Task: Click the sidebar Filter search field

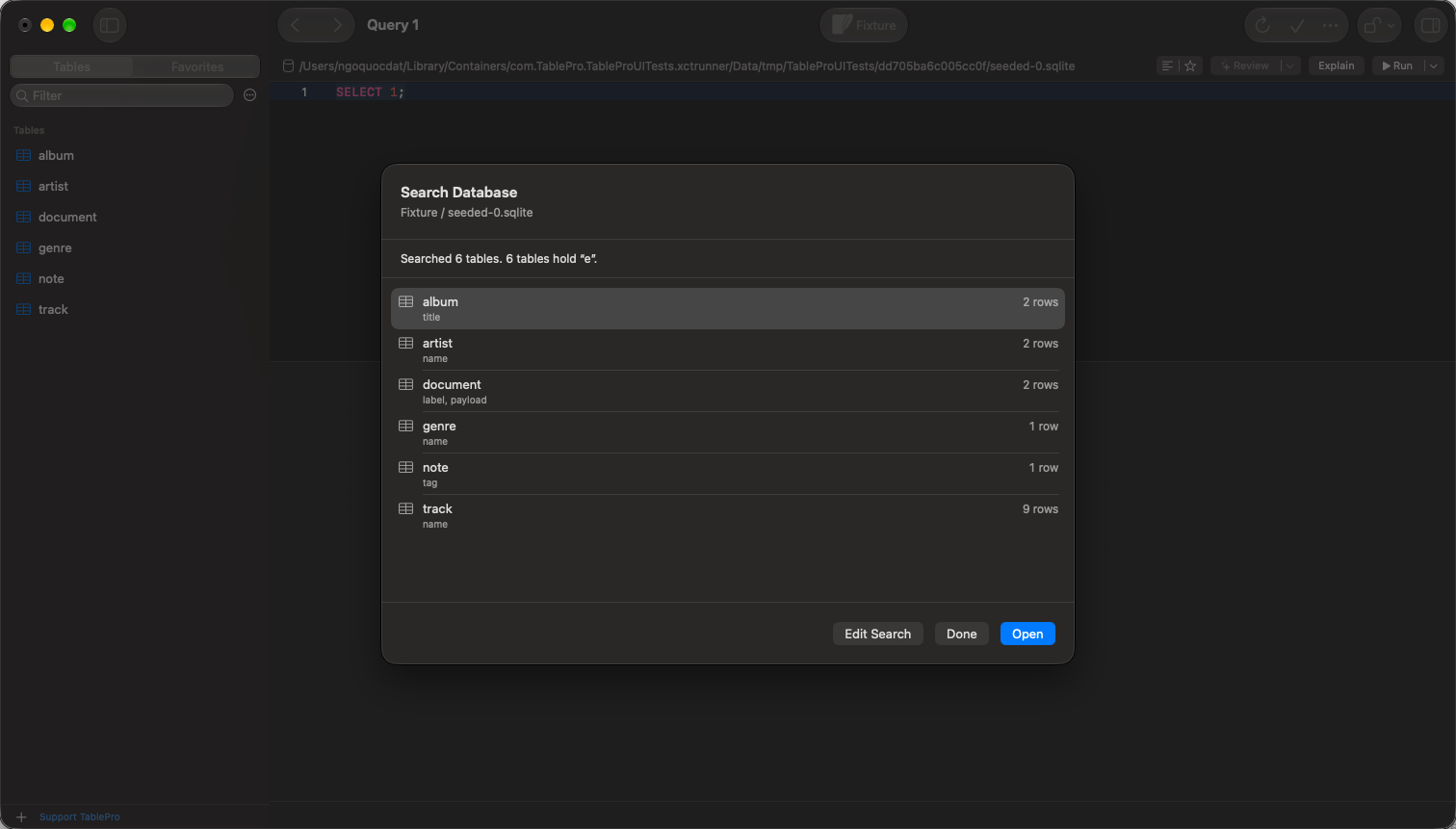Action: (121, 95)
